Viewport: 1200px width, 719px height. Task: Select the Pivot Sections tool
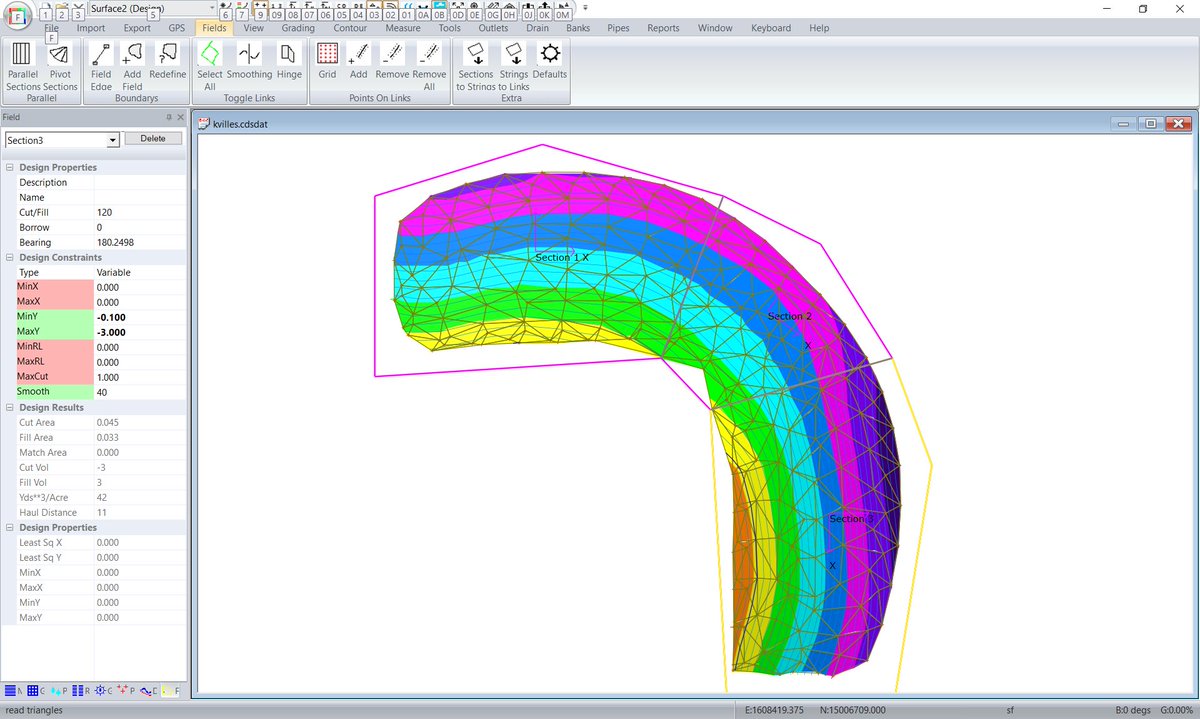click(x=60, y=66)
